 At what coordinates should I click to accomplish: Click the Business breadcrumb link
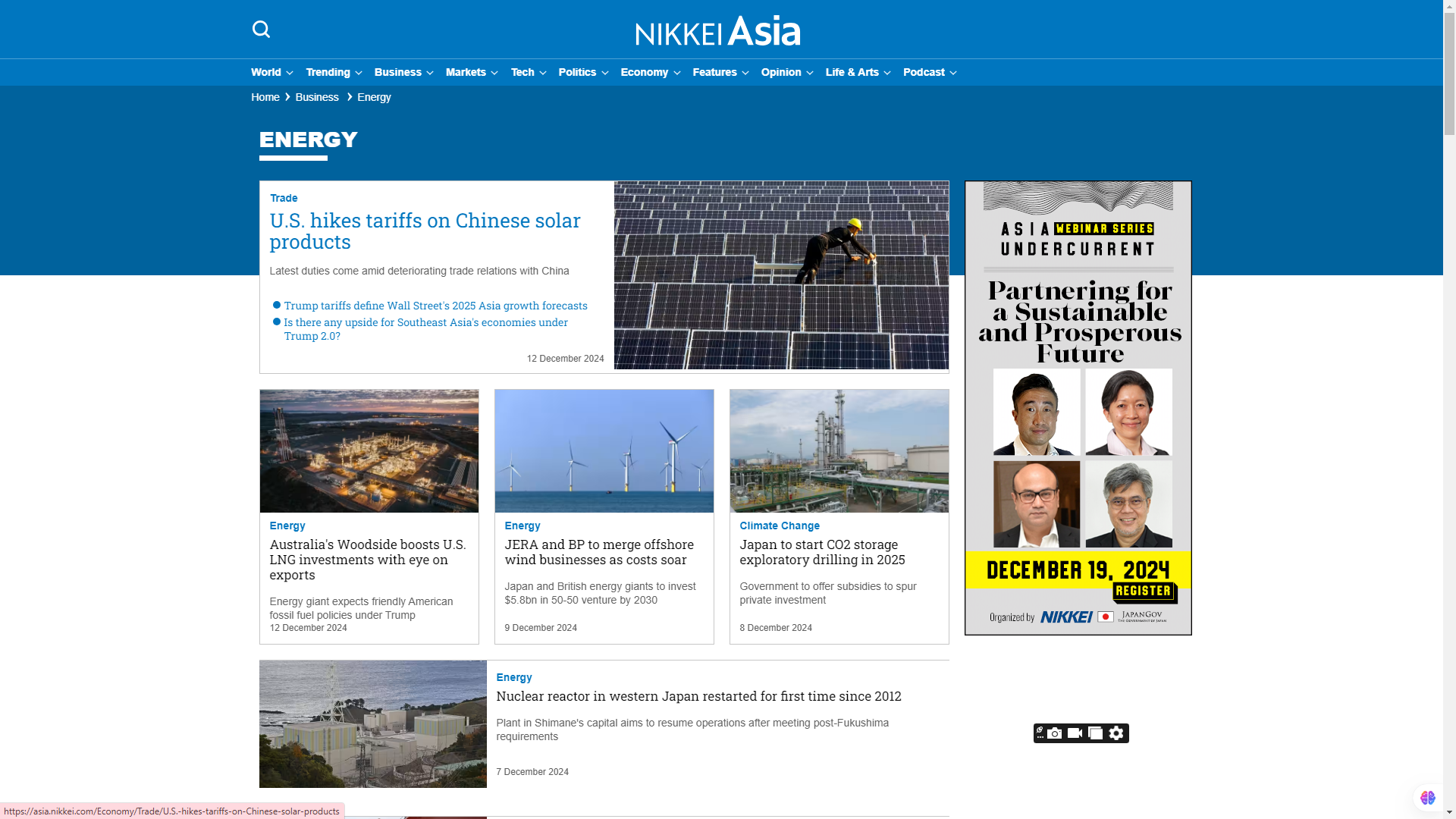[317, 97]
